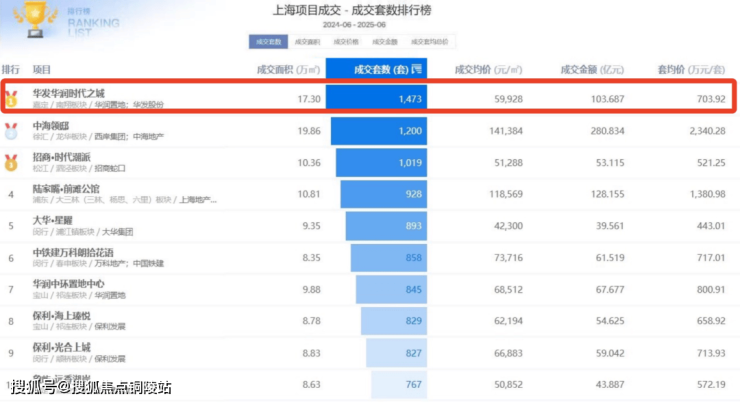Open project 华润中环置地中心
The image size is (740, 403).
(x=68, y=284)
